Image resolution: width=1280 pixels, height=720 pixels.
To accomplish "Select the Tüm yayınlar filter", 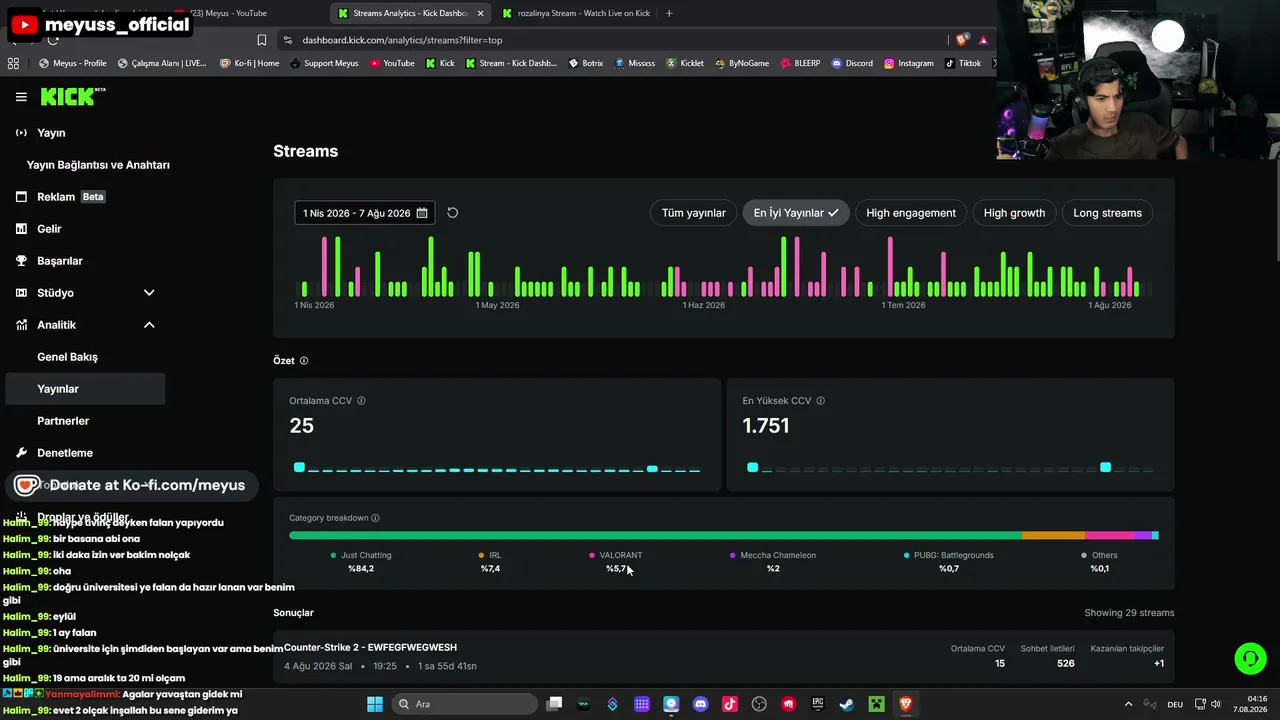I will [x=693, y=213].
